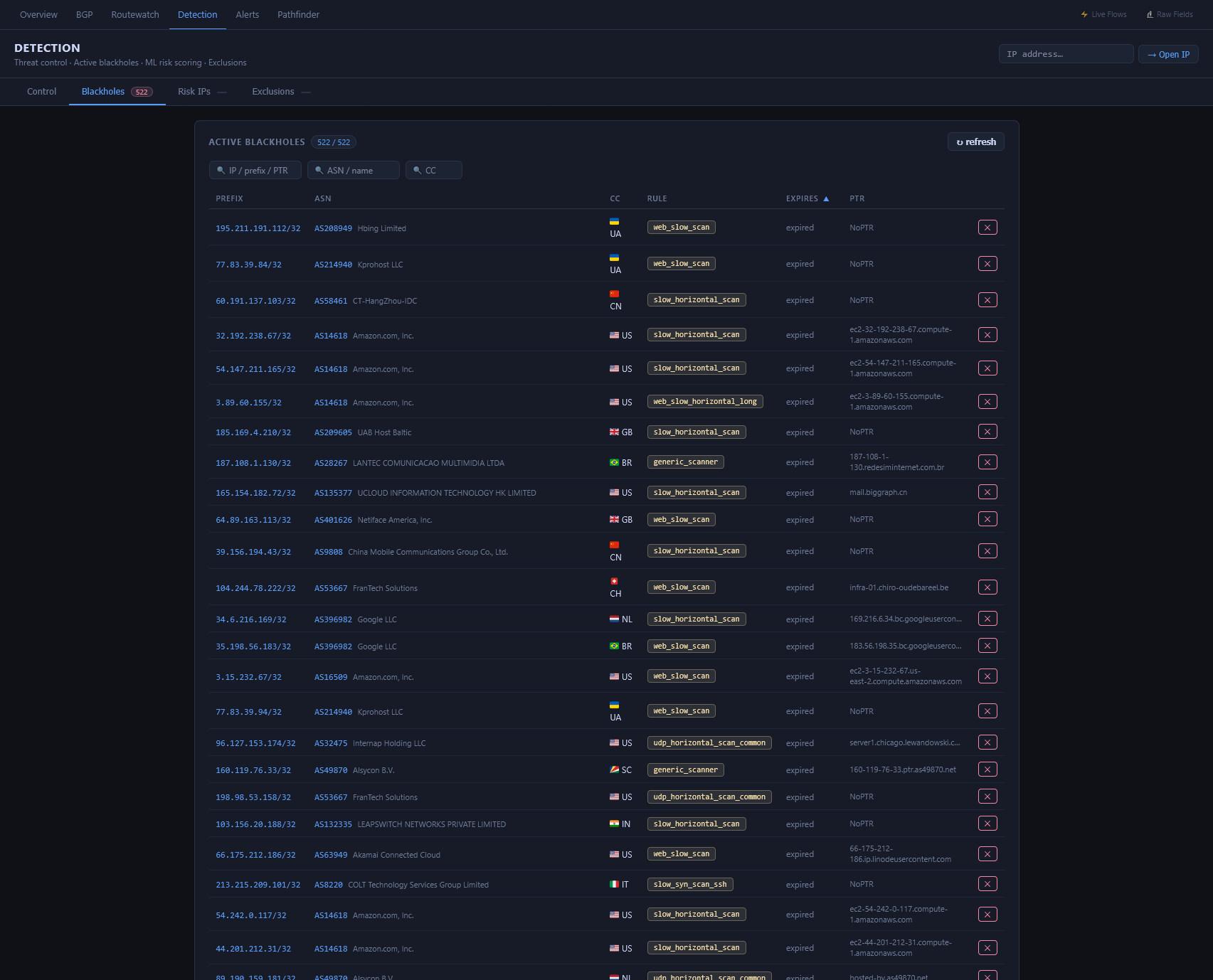The image size is (1213, 980).
Task: Delete blackhole for 160.119.76.33/32
Action: 987,769
